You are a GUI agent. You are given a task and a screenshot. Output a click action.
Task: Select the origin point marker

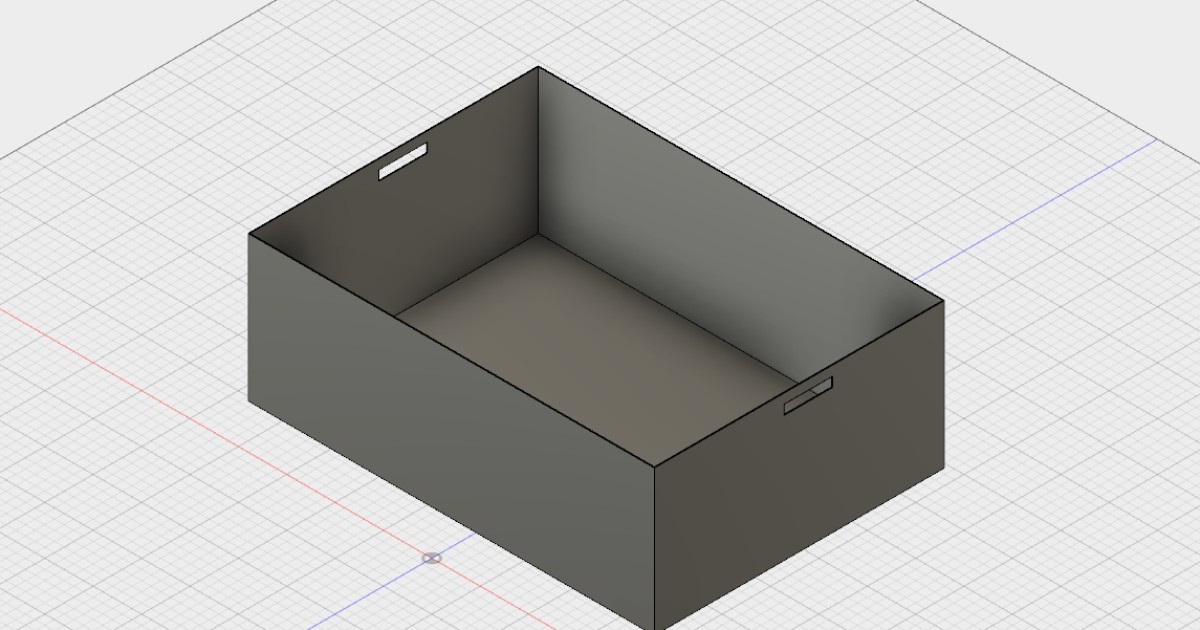click(x=430, y=557)
